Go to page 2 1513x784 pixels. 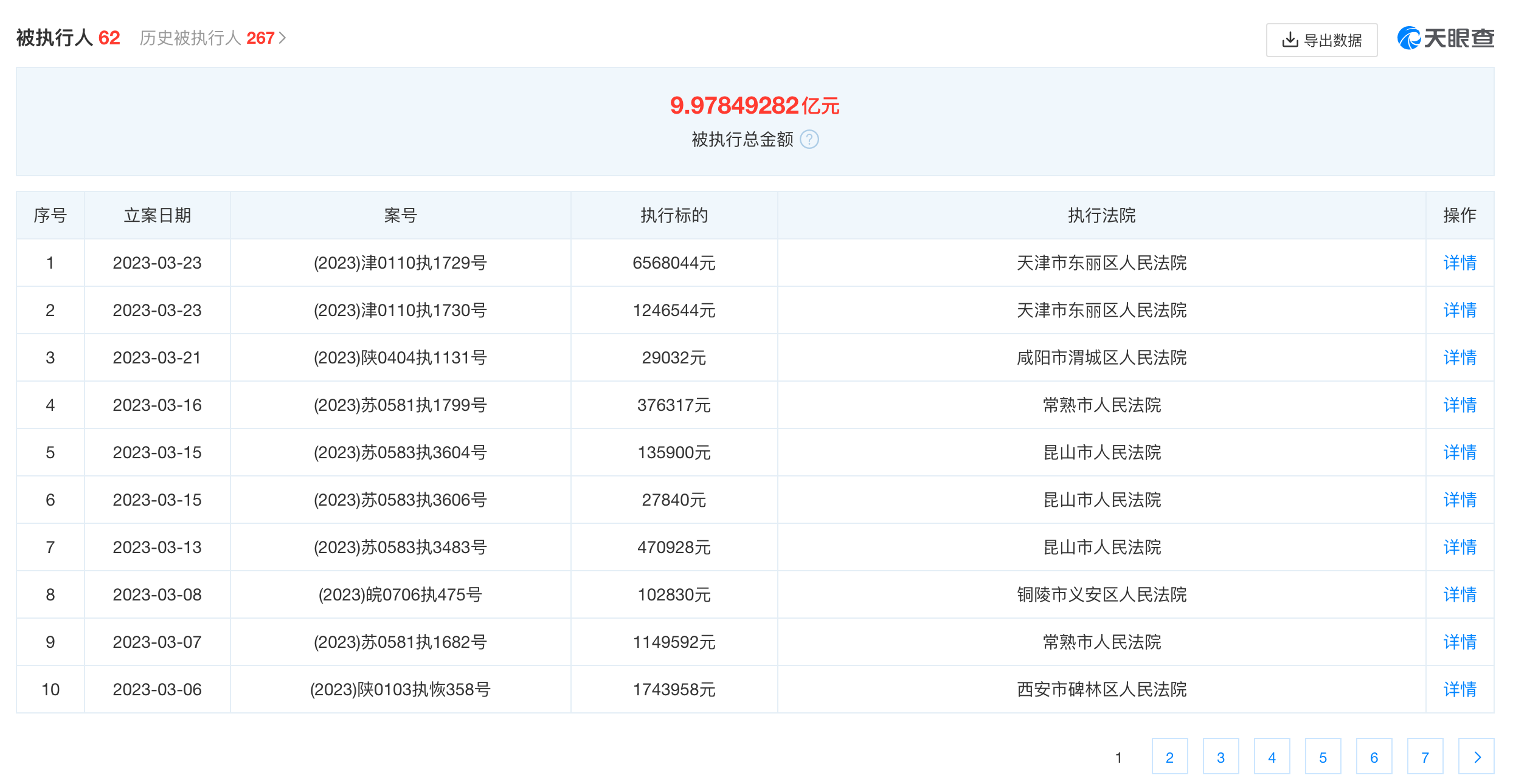(1169, 757)
